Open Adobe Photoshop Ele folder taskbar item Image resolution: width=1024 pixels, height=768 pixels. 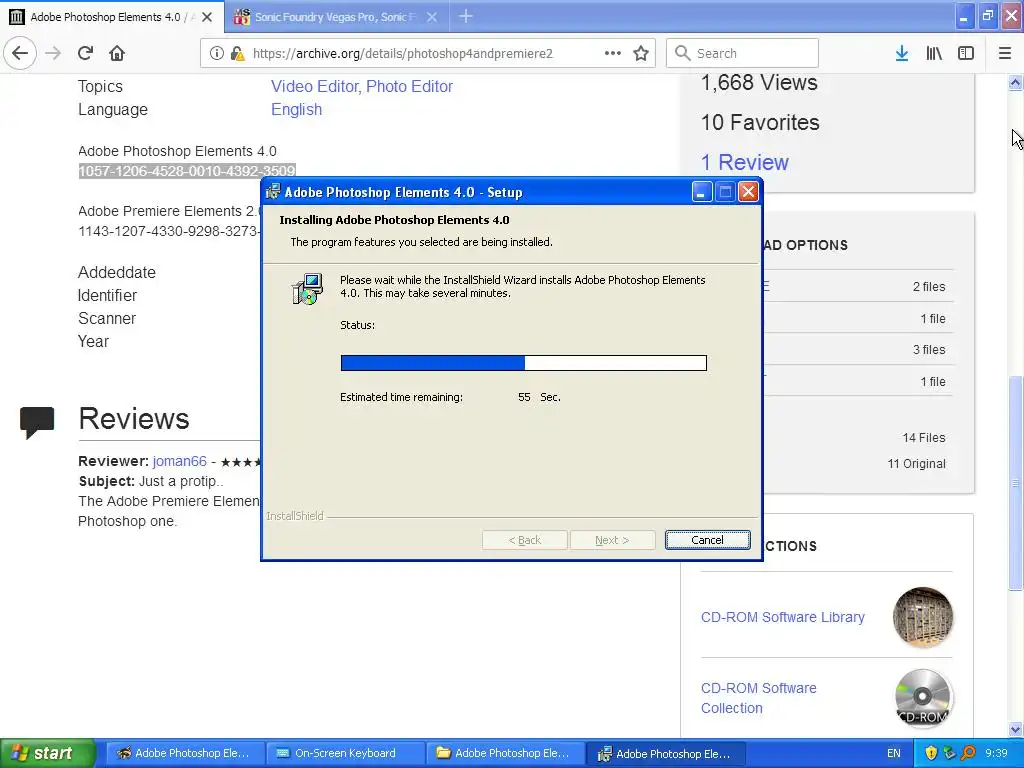pos(505,754)
